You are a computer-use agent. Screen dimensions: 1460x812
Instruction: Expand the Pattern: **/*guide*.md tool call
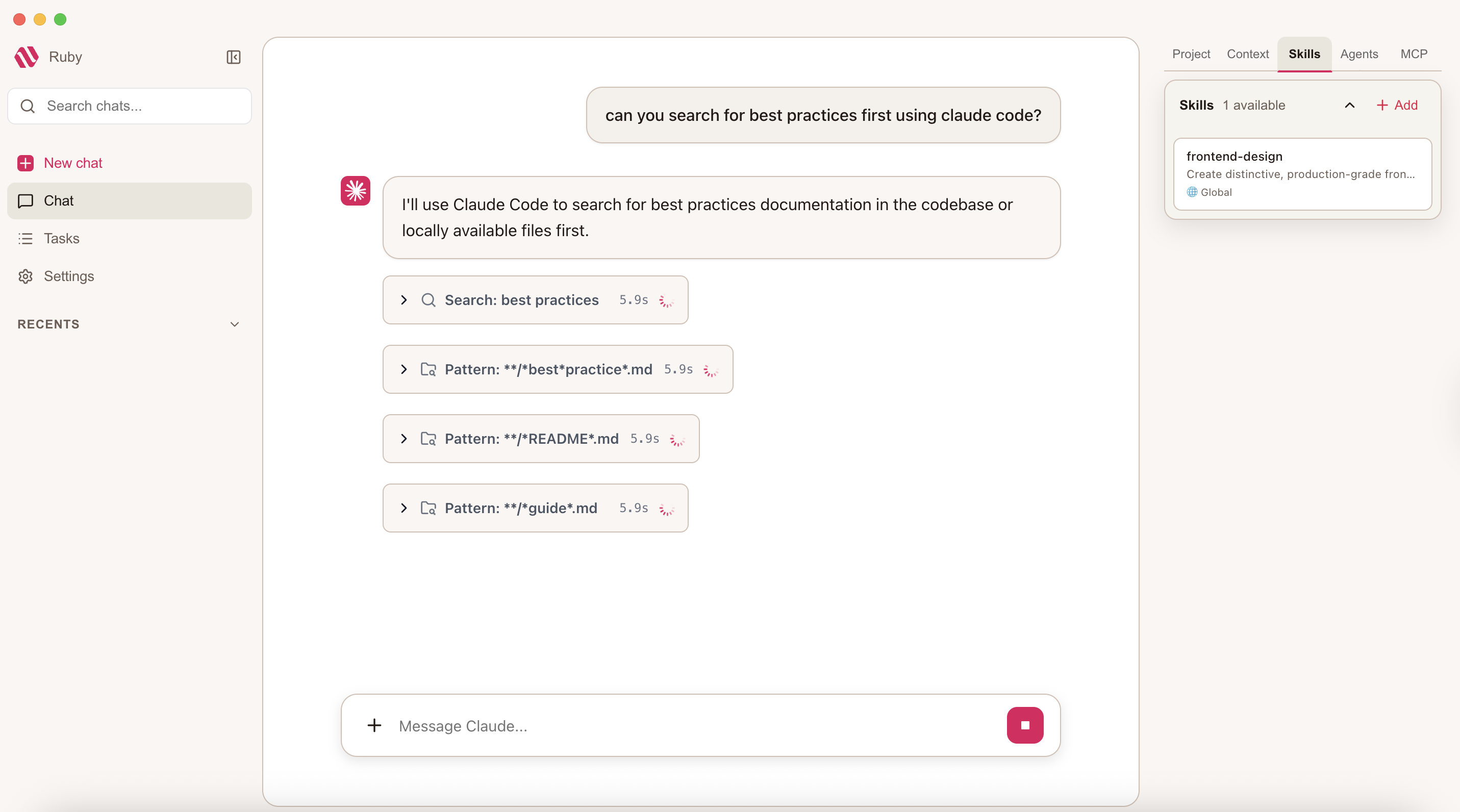click(404, 508)
